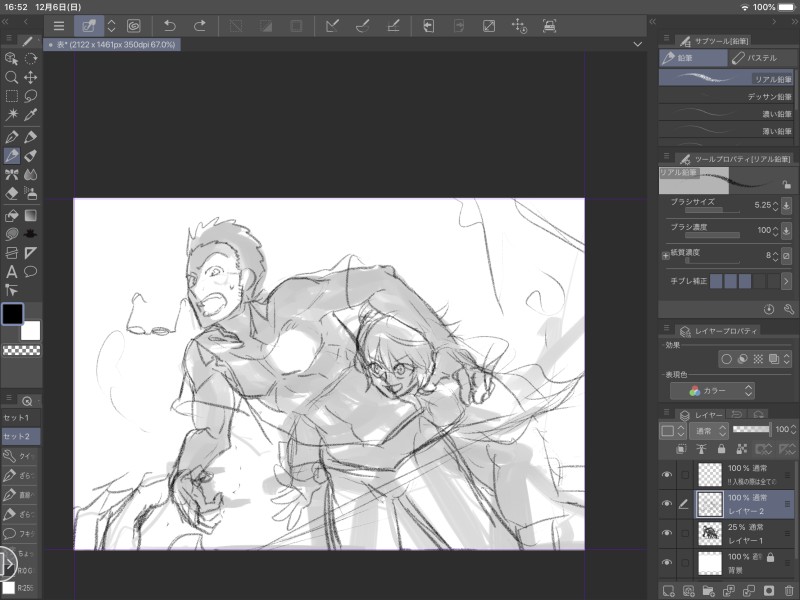Select the Operation (object) tool
The height and width of the screenshot is (600, 800).
coord(11,59)
